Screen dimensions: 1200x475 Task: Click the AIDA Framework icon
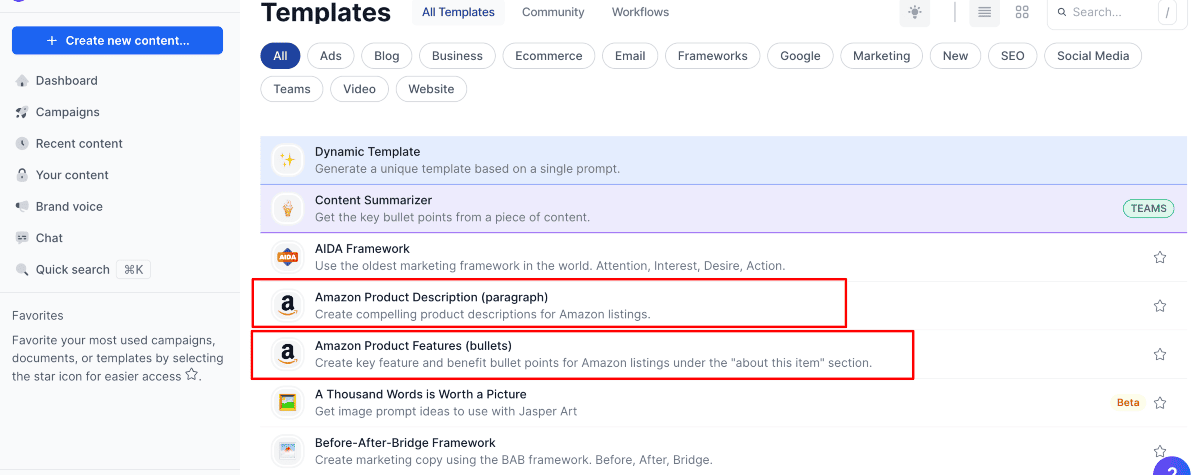[x=288, y=257]
